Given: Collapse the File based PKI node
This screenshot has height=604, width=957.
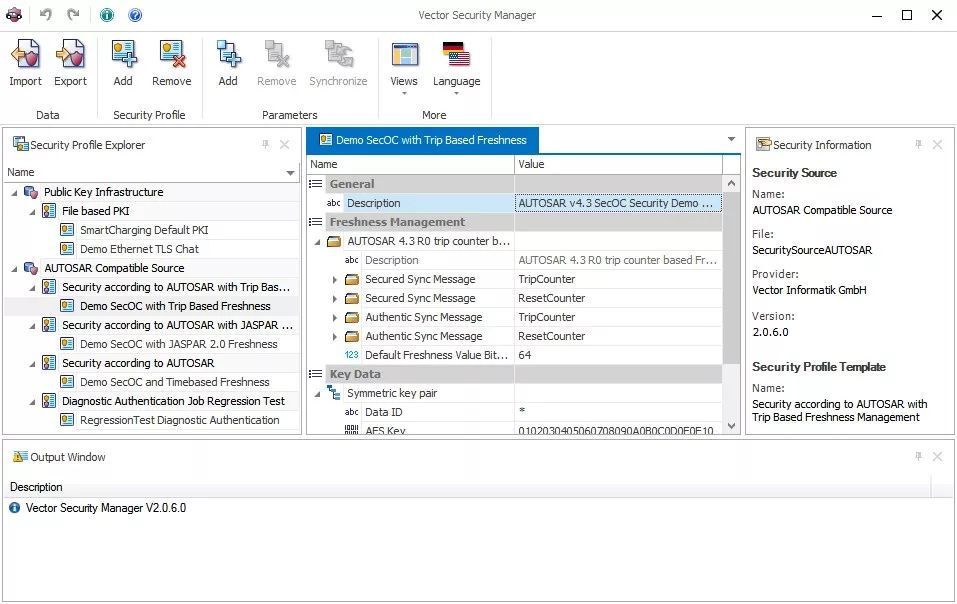Looking at the screenshot, I should tap(32, 212).
